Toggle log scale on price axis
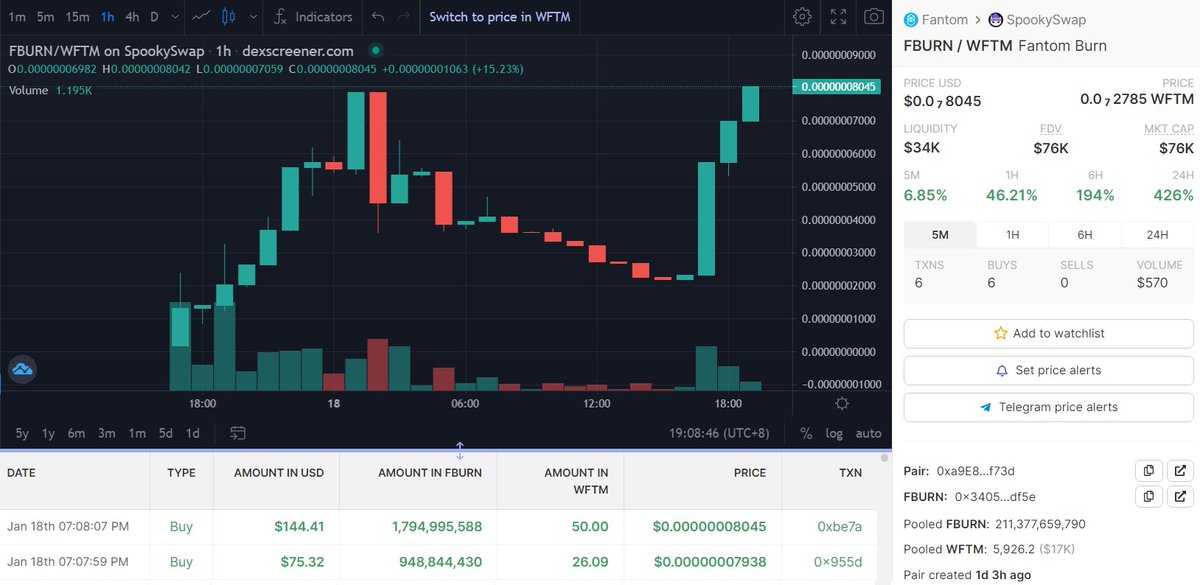This screenshot has height=585, width=1200. point(834,433)
